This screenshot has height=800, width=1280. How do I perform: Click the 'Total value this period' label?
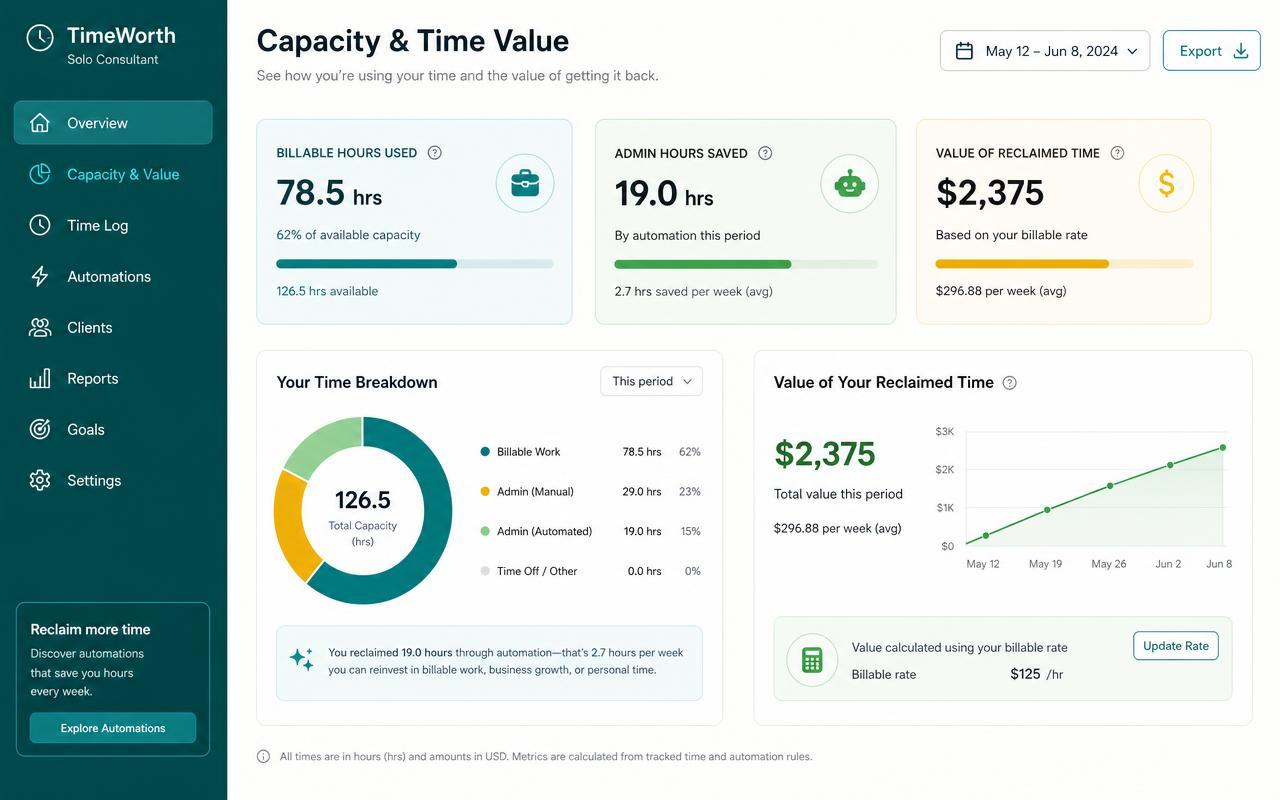pos(838,494)
